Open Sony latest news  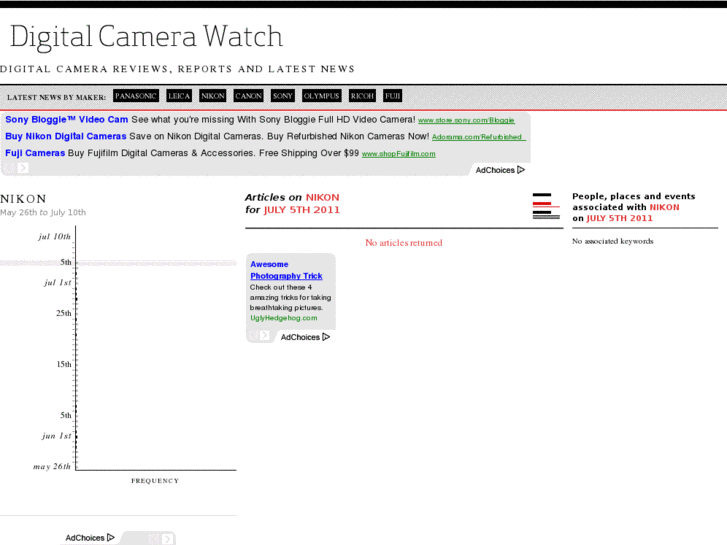[x=283, y=96]
